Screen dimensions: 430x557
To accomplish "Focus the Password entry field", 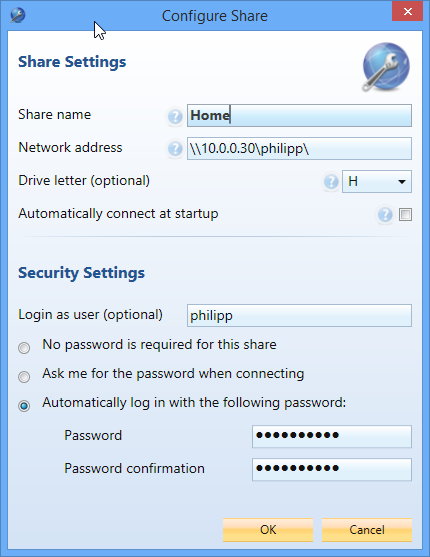I will coord(332,436).
